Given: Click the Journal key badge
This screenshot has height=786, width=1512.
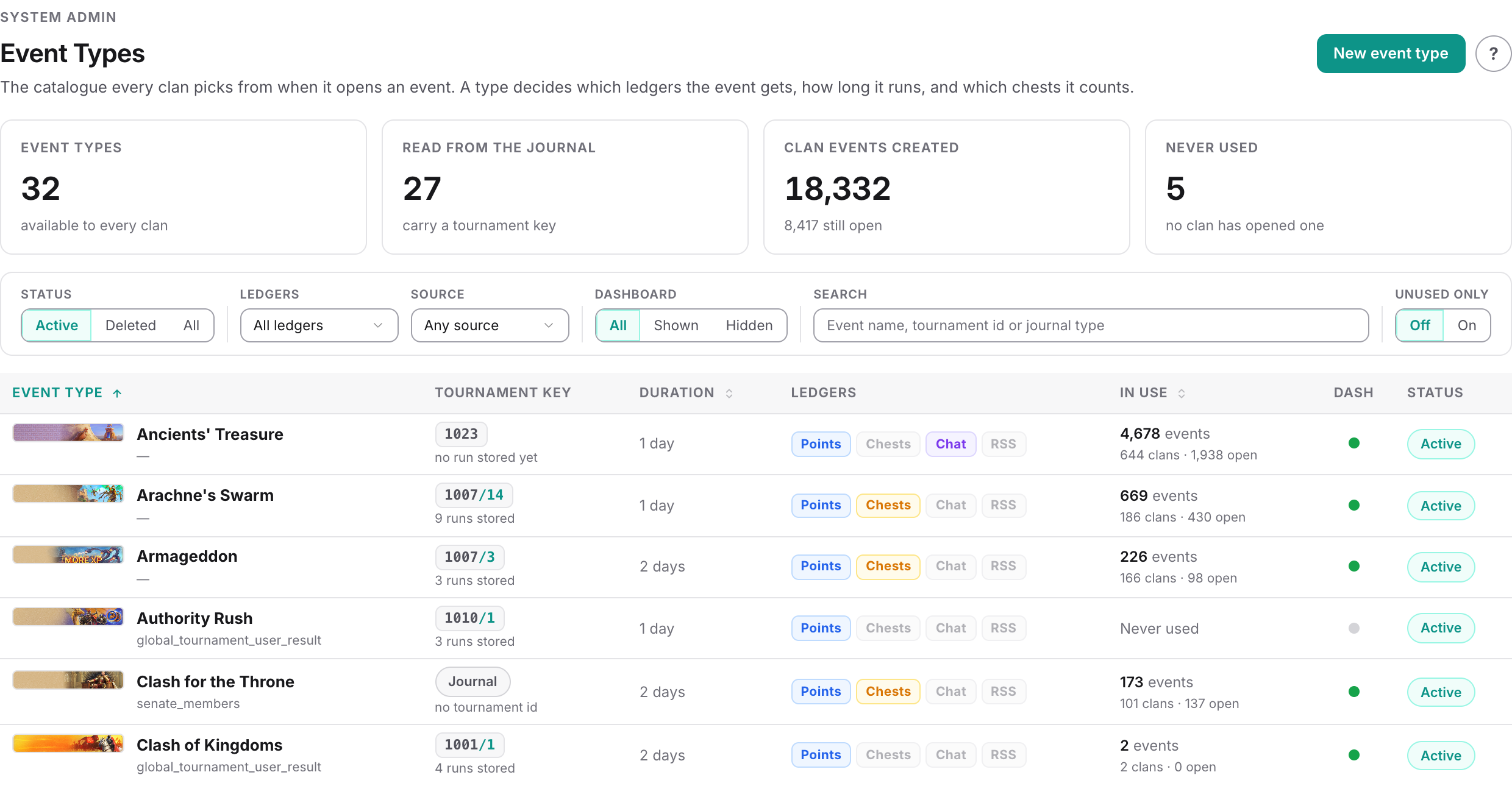Looking at the screenshot, I should click(472, 681).
